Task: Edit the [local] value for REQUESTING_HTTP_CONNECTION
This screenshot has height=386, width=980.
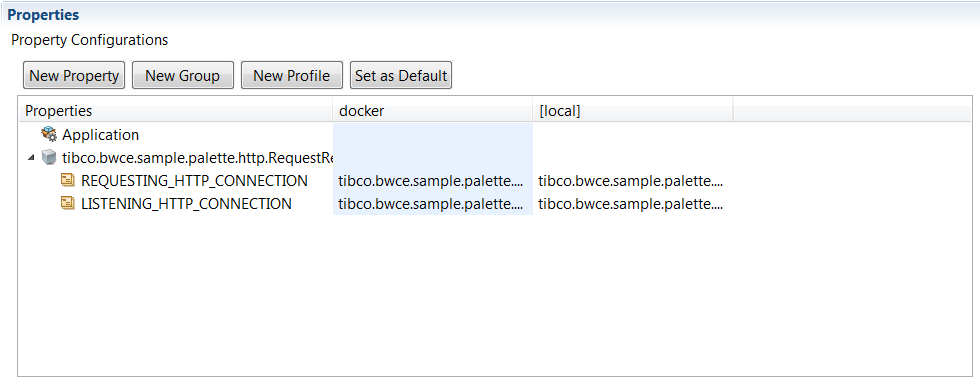Action: click(x=632, y=181)
